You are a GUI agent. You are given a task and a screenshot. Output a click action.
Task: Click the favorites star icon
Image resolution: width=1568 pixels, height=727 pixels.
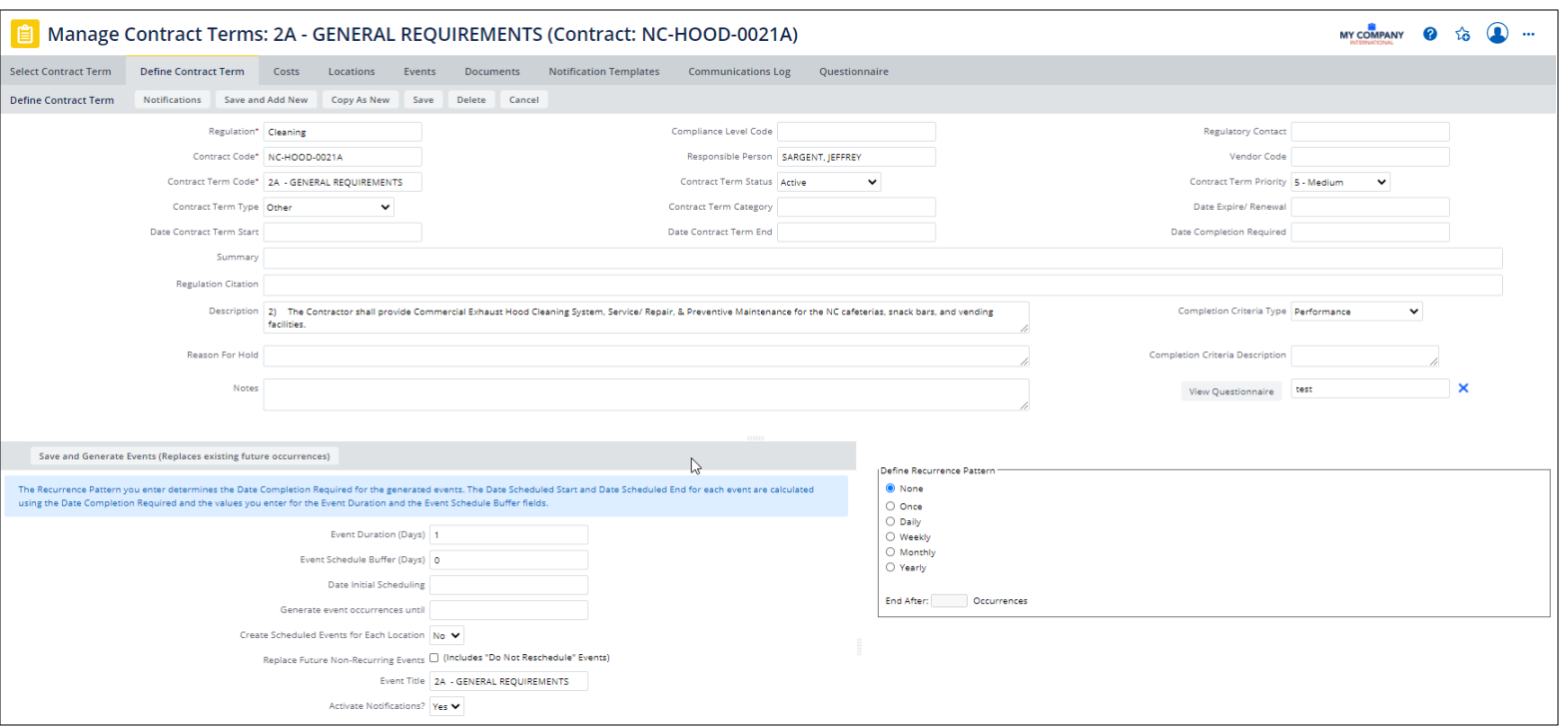(x=1463, y=34)
